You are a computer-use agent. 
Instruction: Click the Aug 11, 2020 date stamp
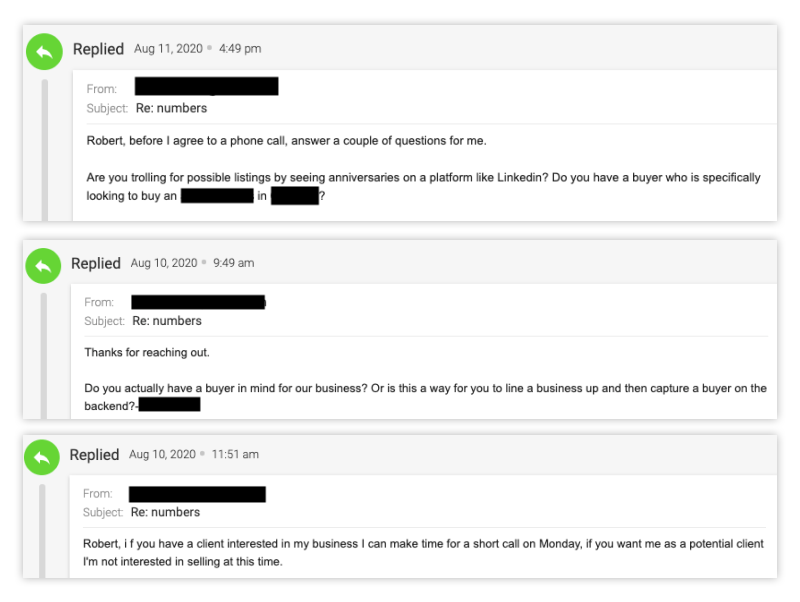tap(168, 49)
